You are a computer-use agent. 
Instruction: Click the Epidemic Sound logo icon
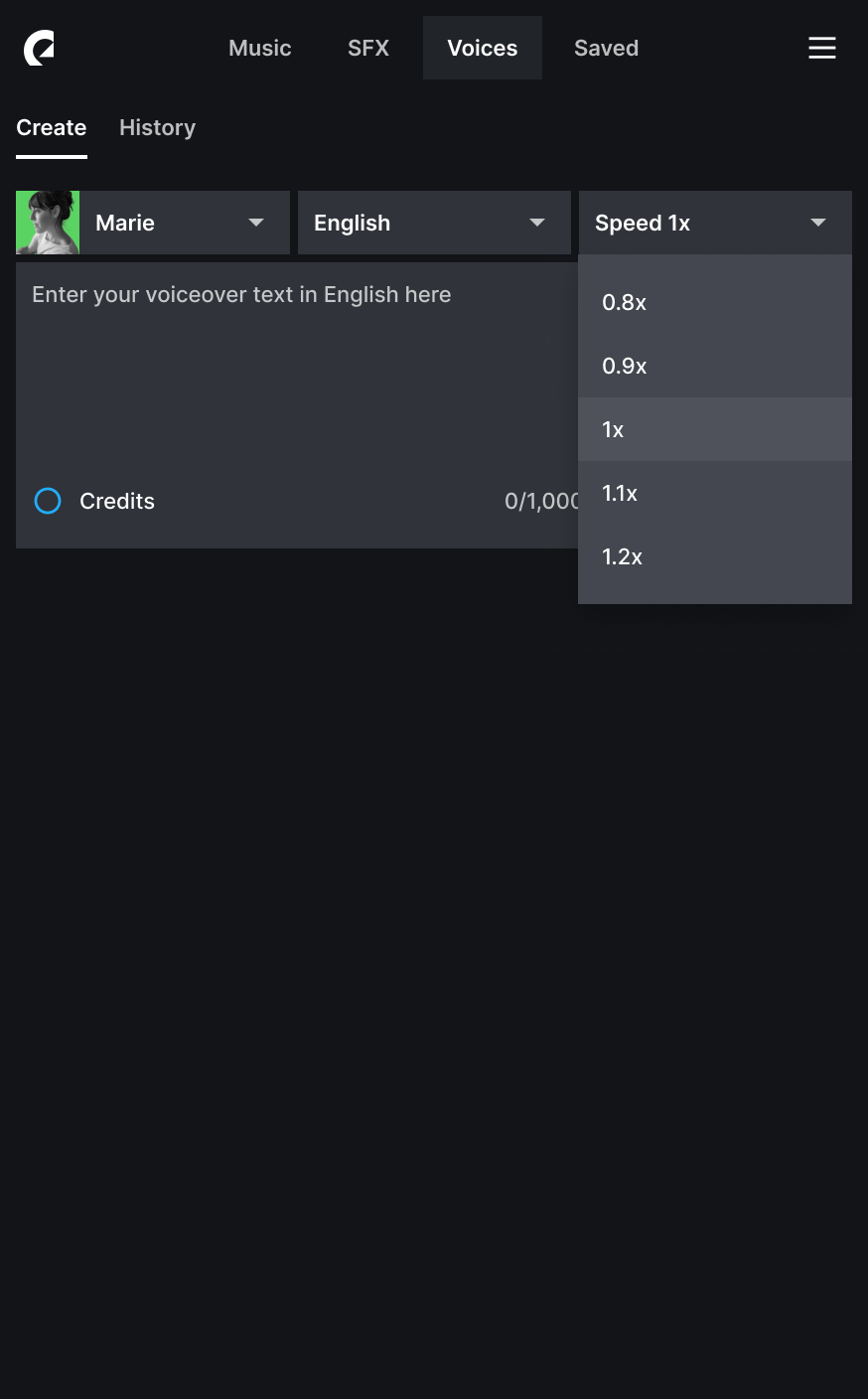pyautogui.click(x=39, y=48)
